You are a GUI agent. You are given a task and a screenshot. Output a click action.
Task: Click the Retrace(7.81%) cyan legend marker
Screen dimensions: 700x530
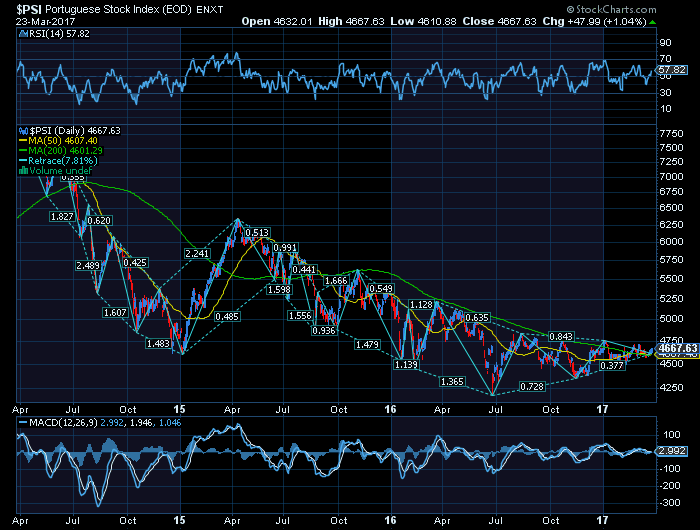[24, 160]
